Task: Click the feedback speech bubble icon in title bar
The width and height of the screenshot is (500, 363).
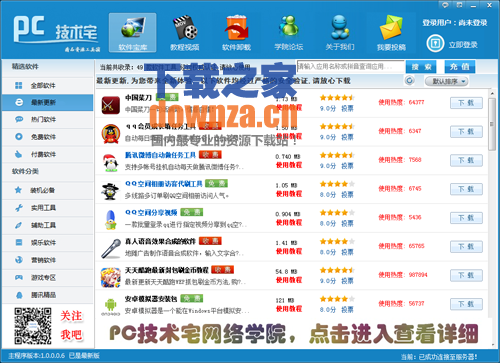Action: tap(445, 5)
